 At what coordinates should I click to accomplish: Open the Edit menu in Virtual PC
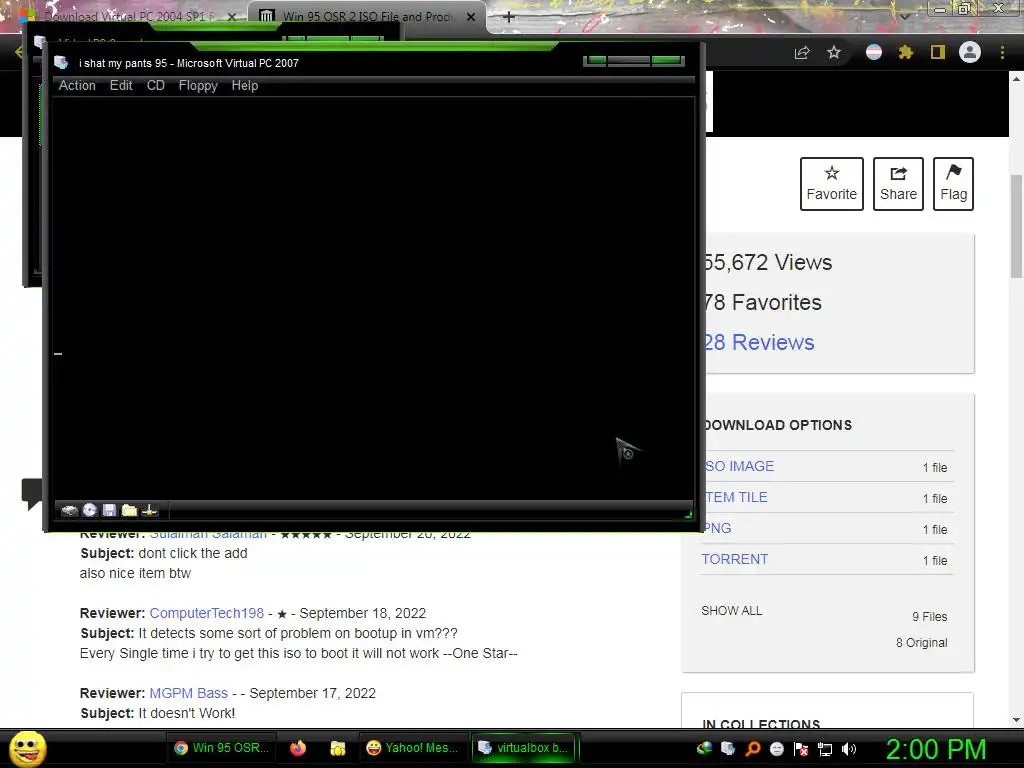[x=121, y=86]
